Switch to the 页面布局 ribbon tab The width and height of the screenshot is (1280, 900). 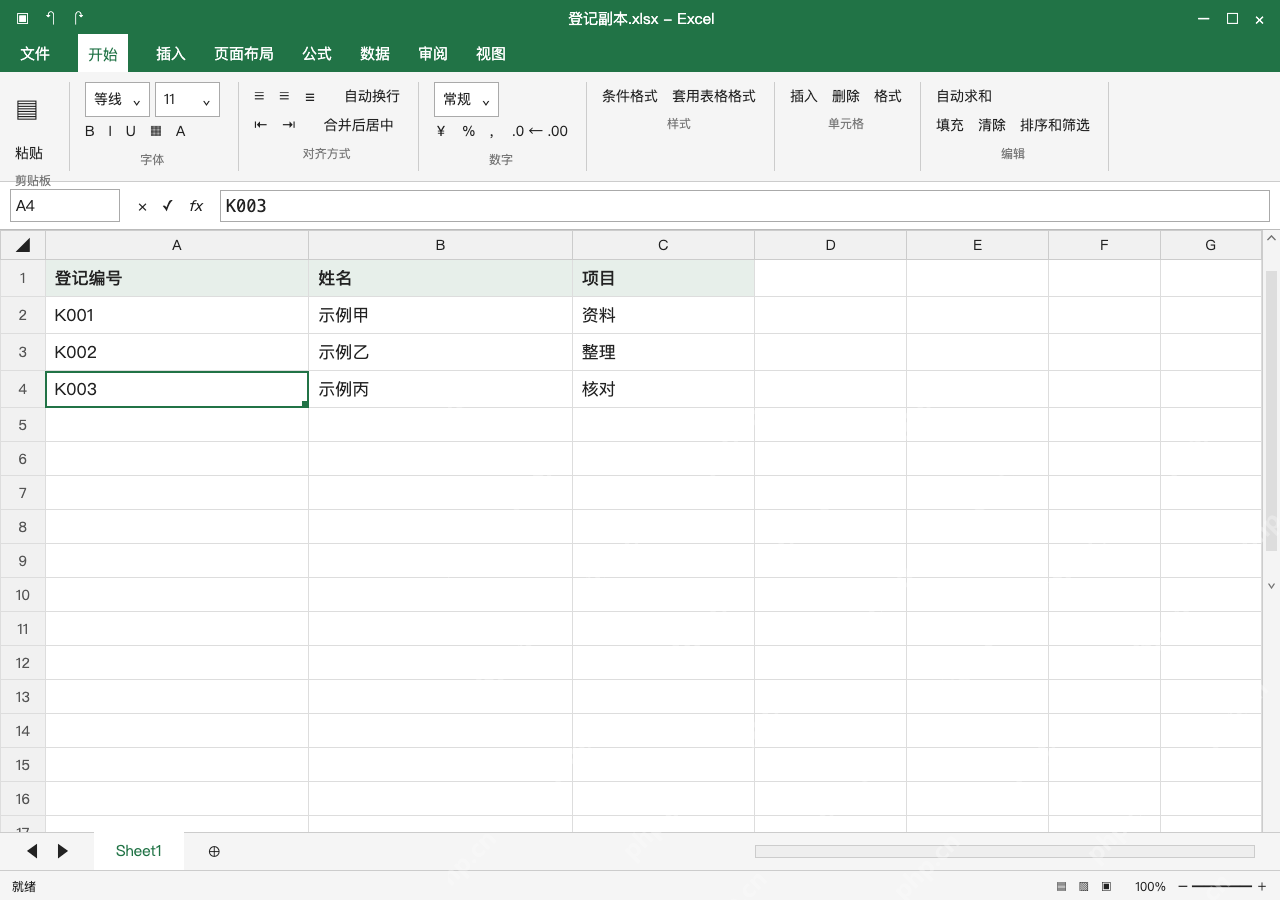pyautogui.click(x=244, y=53)
